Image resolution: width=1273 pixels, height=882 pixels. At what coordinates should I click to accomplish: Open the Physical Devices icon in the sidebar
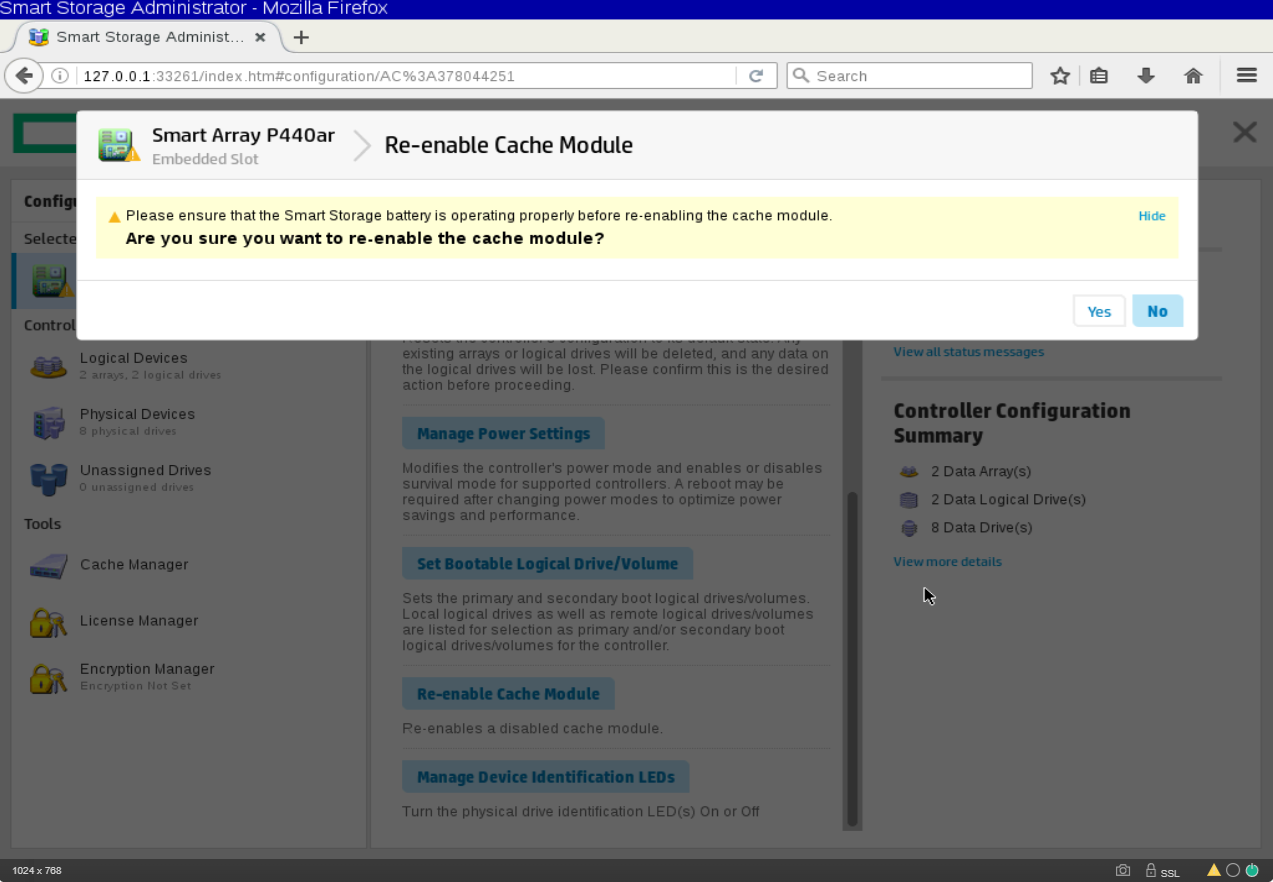tap(48, 423)
